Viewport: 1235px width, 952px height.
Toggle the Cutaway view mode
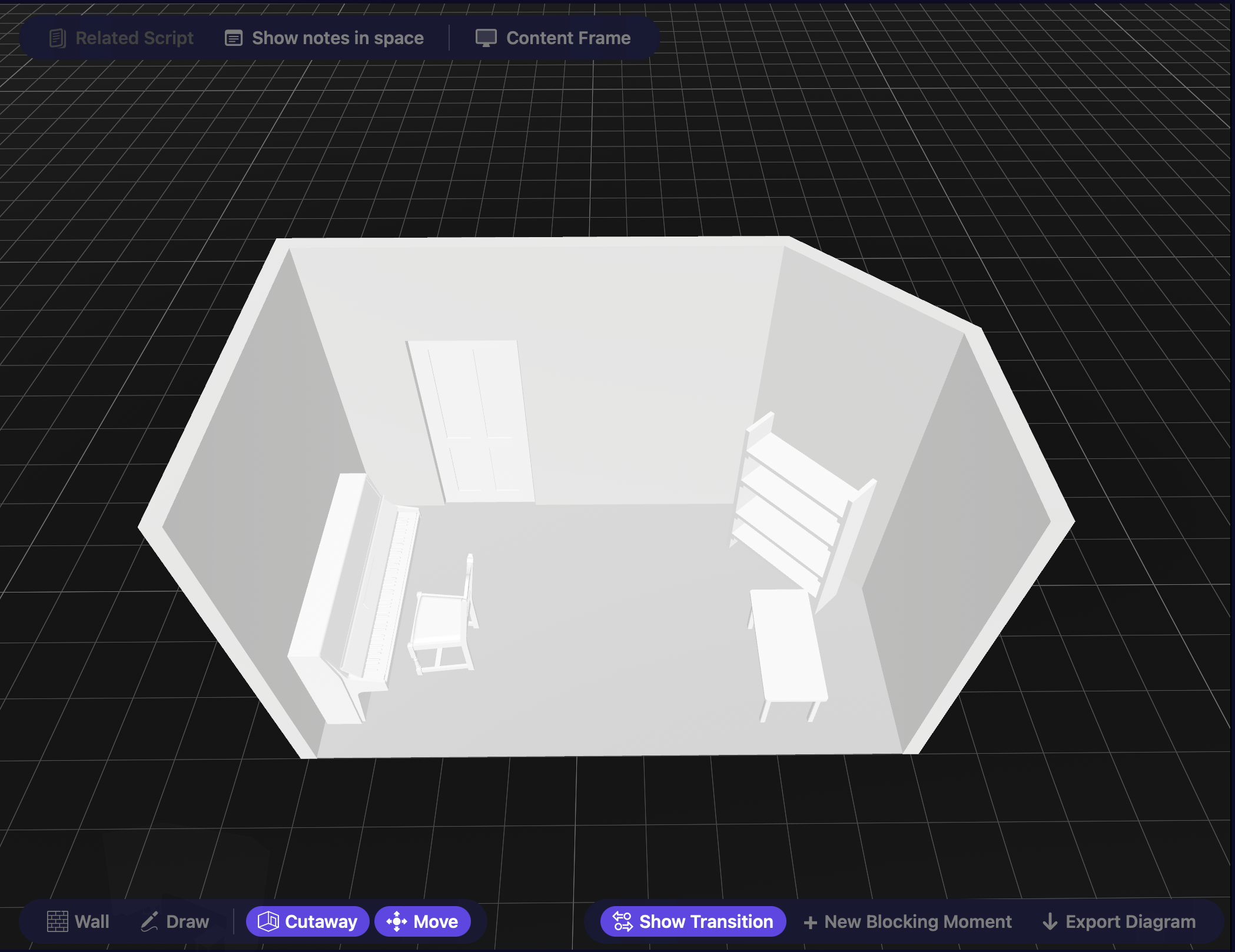point(308,921)
